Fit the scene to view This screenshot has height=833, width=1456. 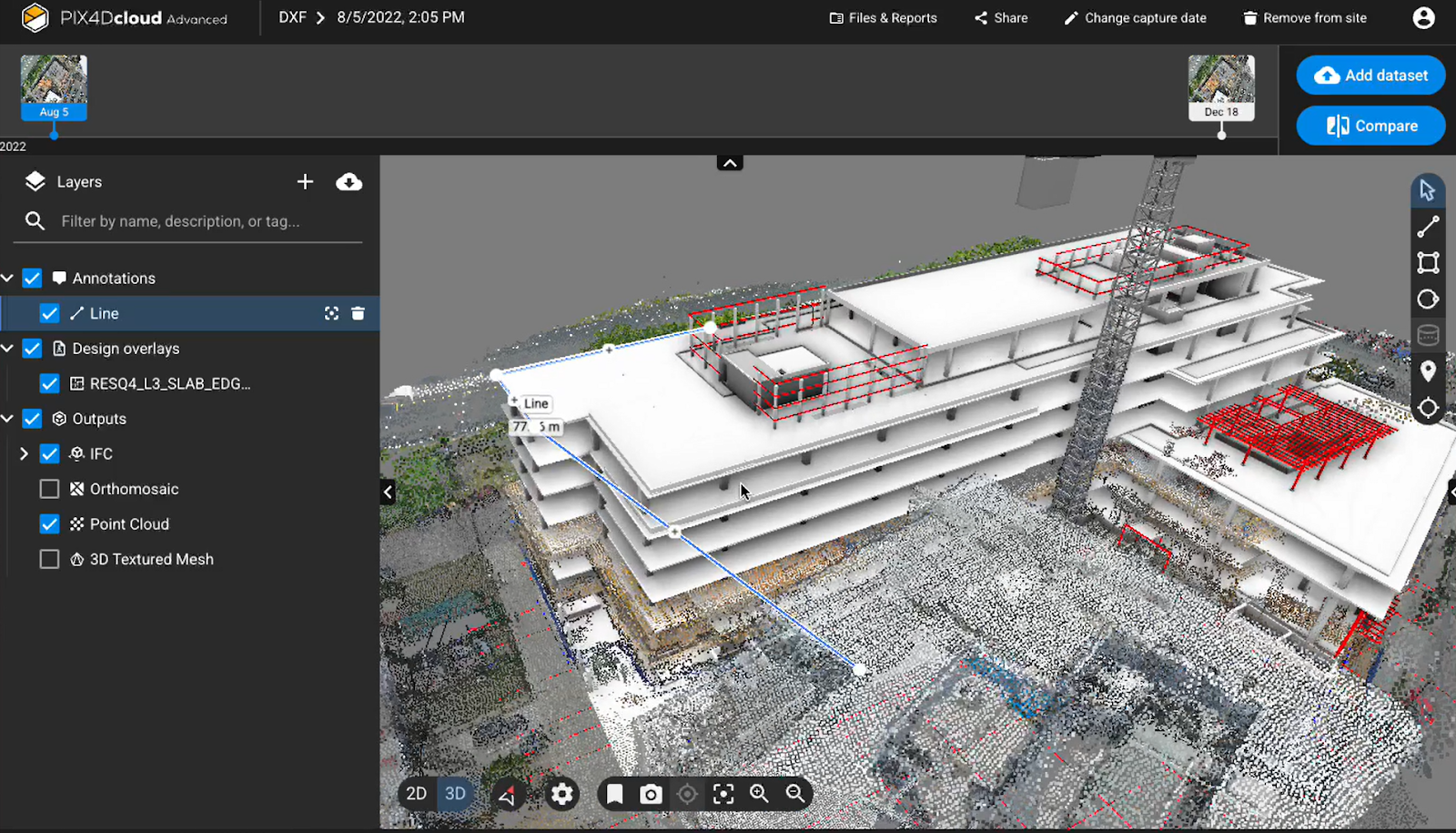click(x=723, y=794)
